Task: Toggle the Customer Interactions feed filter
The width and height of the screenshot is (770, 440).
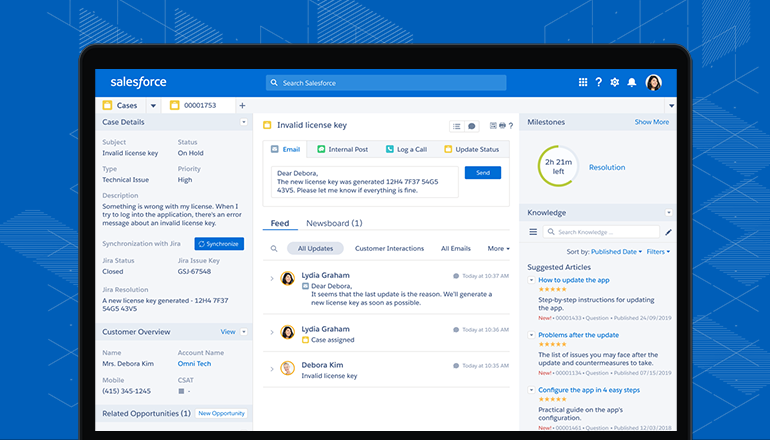Action: click(x=390, y=248)
